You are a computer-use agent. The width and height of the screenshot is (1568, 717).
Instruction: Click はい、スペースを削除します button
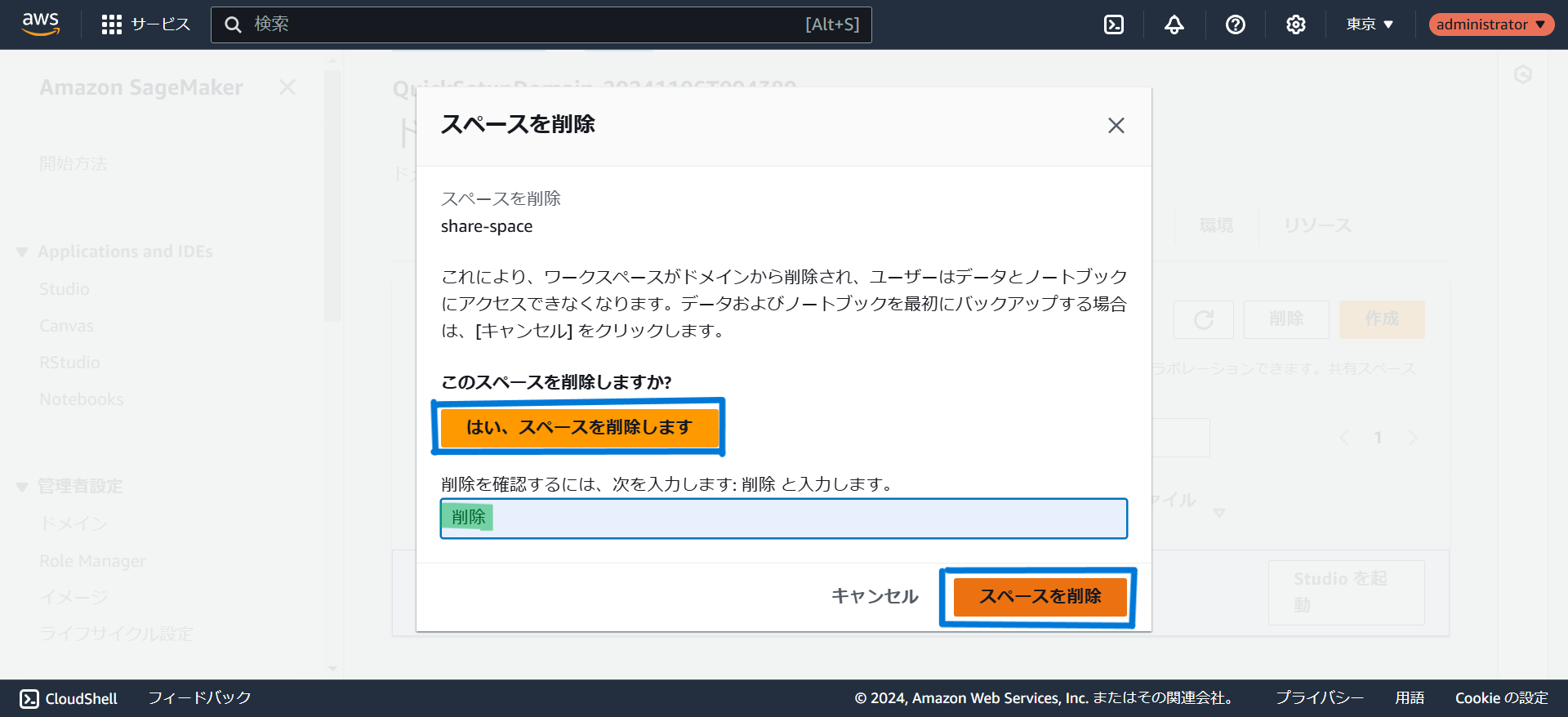(x=578, y=427)
